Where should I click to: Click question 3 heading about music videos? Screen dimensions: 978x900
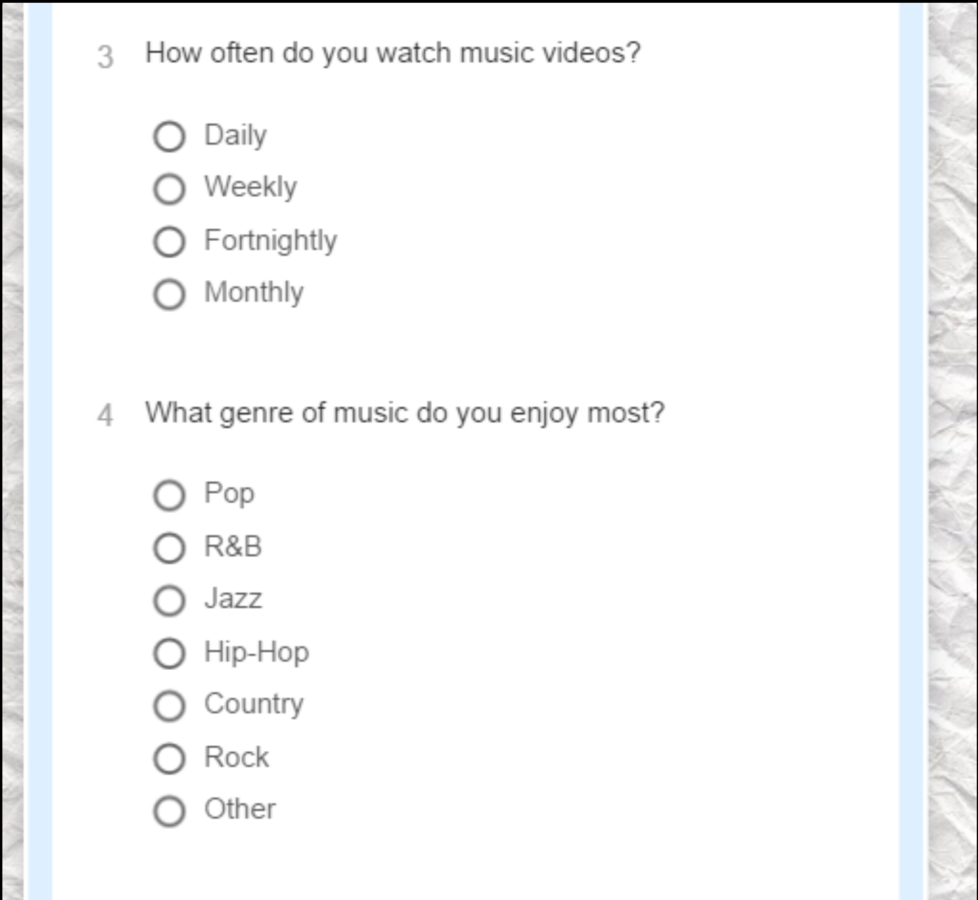[393, 53]
